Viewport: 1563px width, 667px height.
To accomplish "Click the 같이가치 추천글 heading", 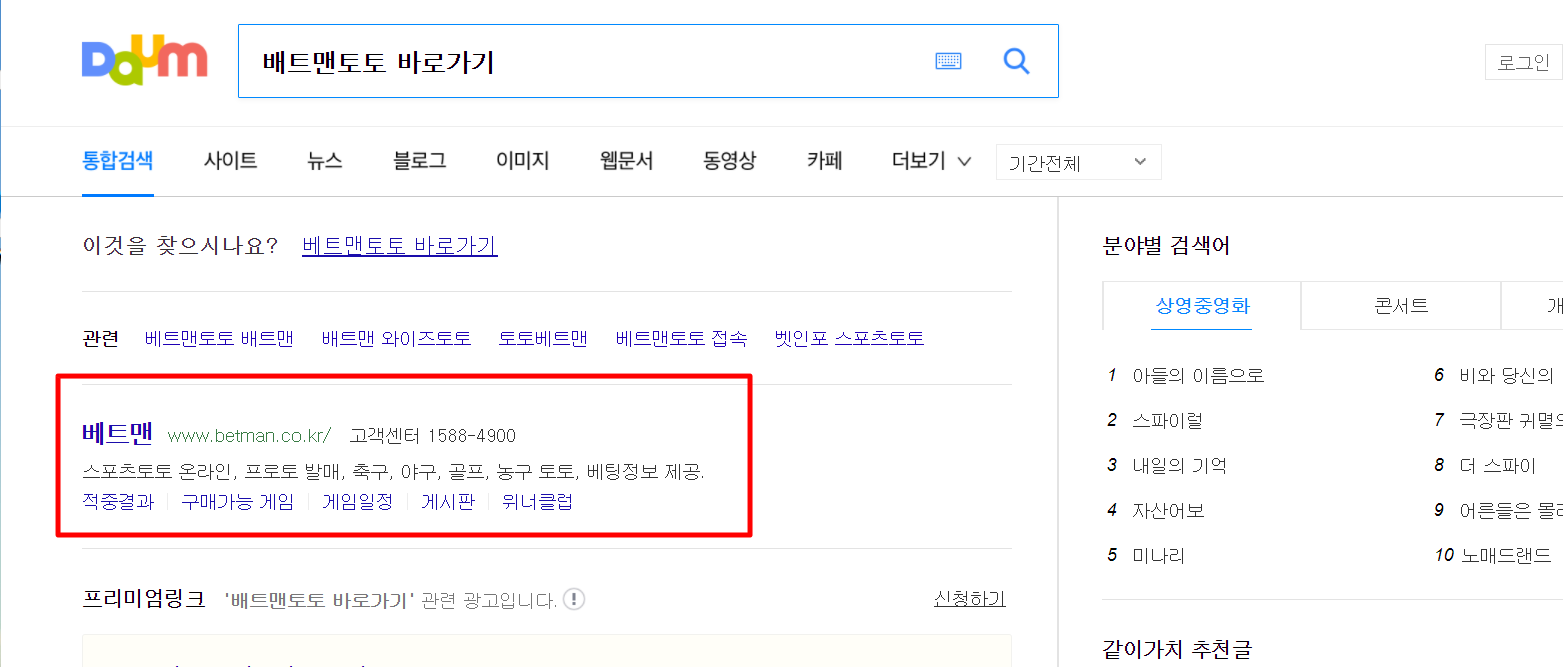I will 1176,650.
